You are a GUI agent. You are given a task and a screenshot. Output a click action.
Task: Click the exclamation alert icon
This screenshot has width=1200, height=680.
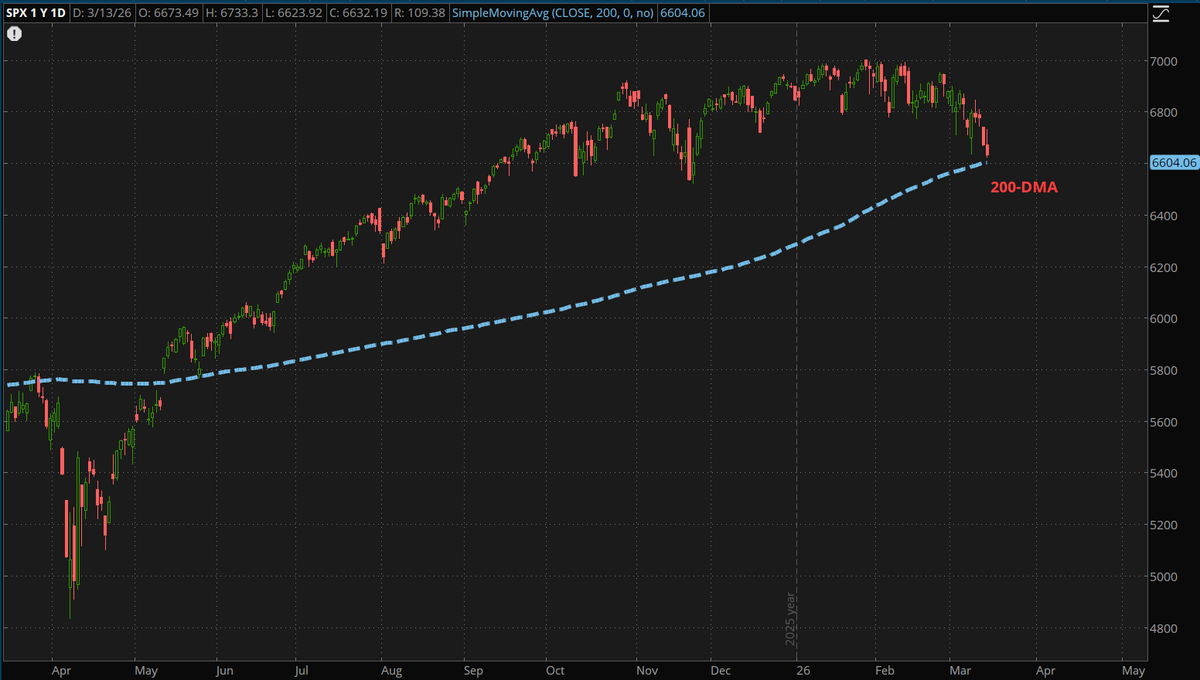point(14,34)
